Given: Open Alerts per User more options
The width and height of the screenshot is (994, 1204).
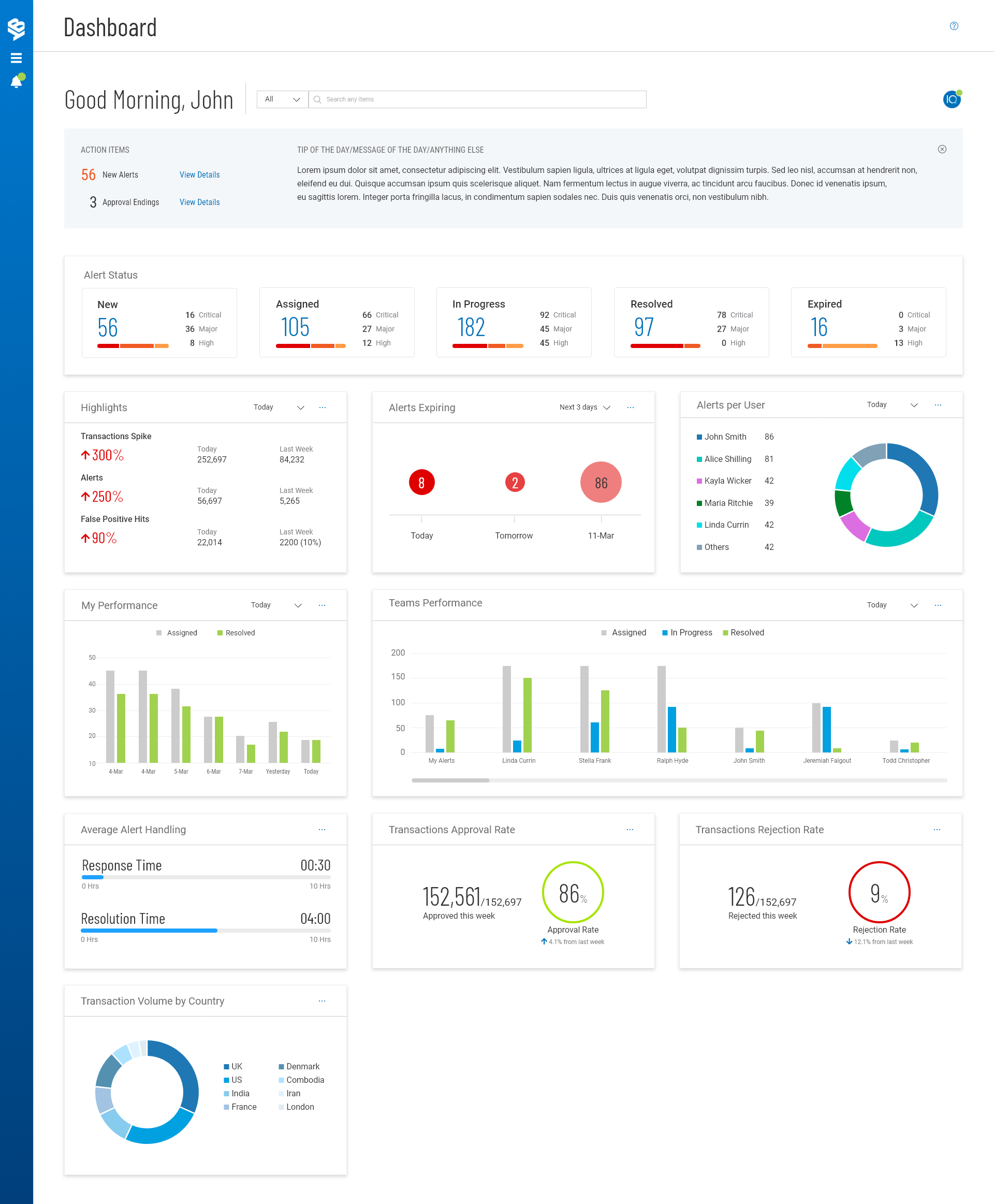Looking at the screenshot, I should pos(938,405).
